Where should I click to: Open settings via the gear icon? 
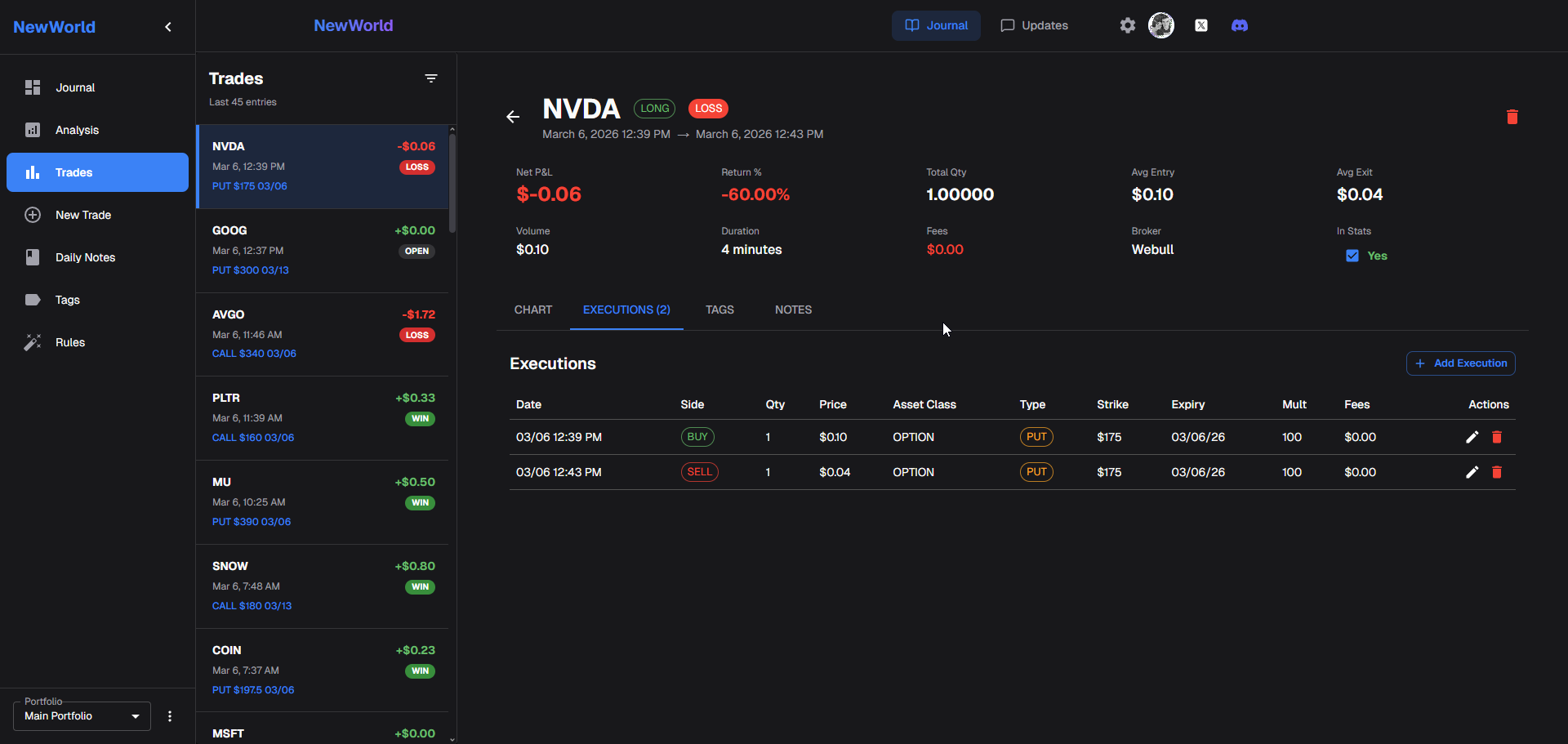[x=1128, y=25]
